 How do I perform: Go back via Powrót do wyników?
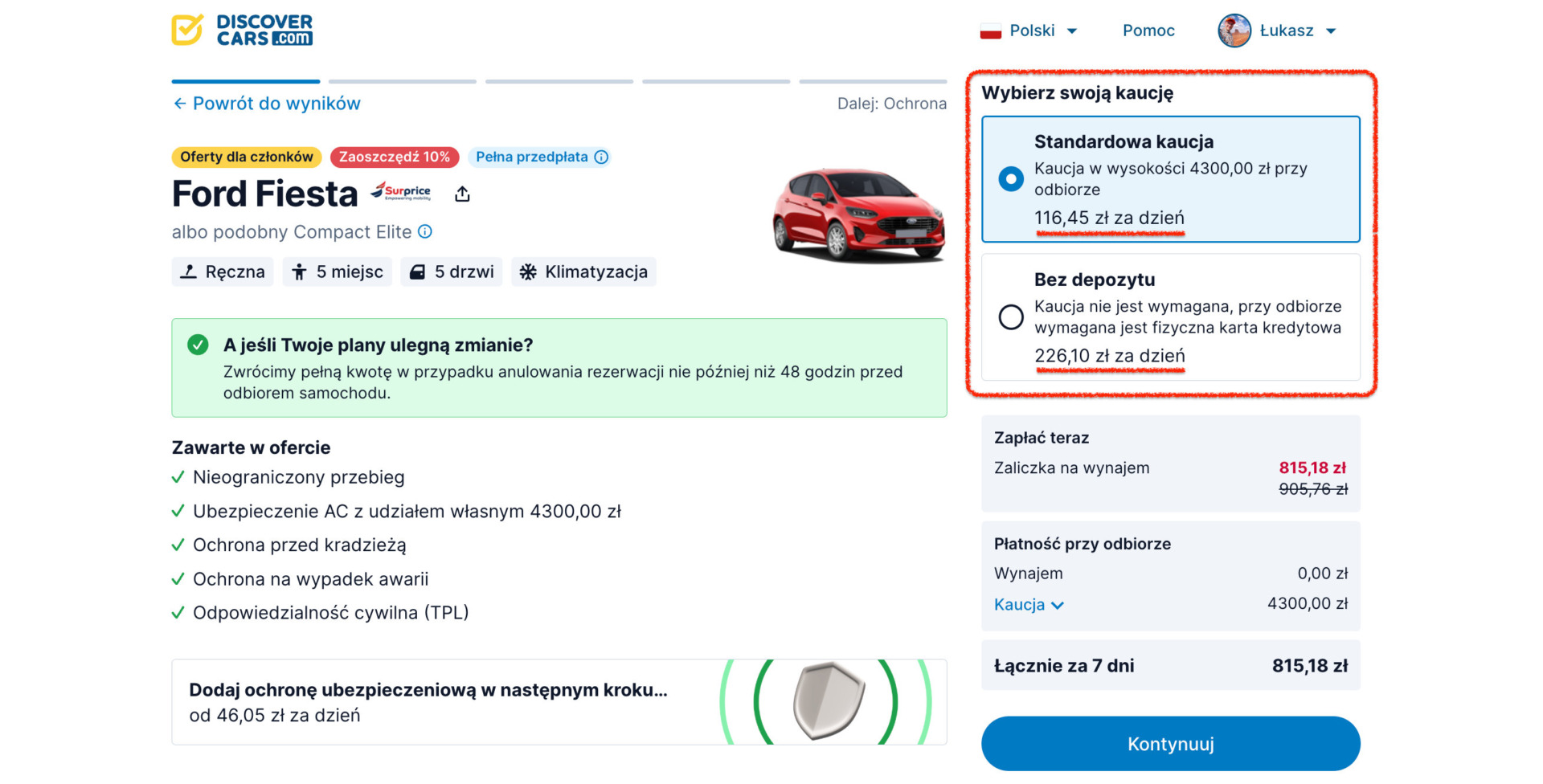coord(267,104)
